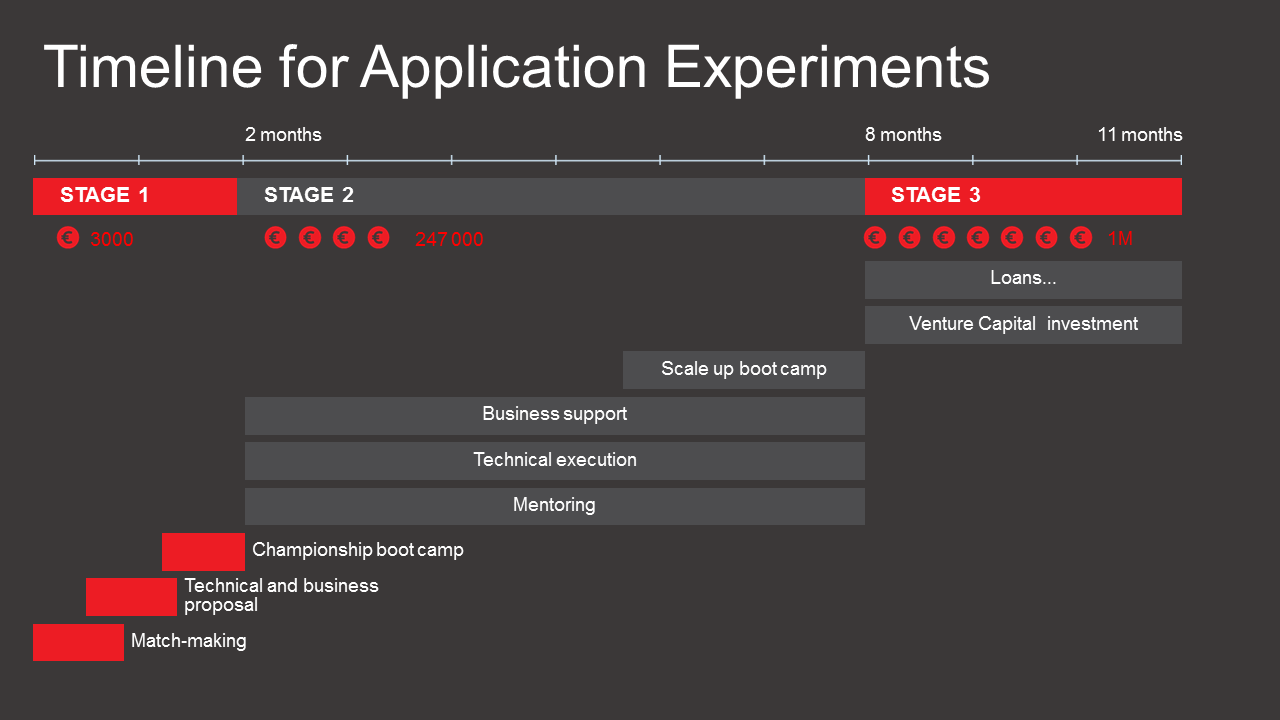Select the STAGE 3 red bar
The height and width of the screenshot is (720, 1280).
(1023, 196)
